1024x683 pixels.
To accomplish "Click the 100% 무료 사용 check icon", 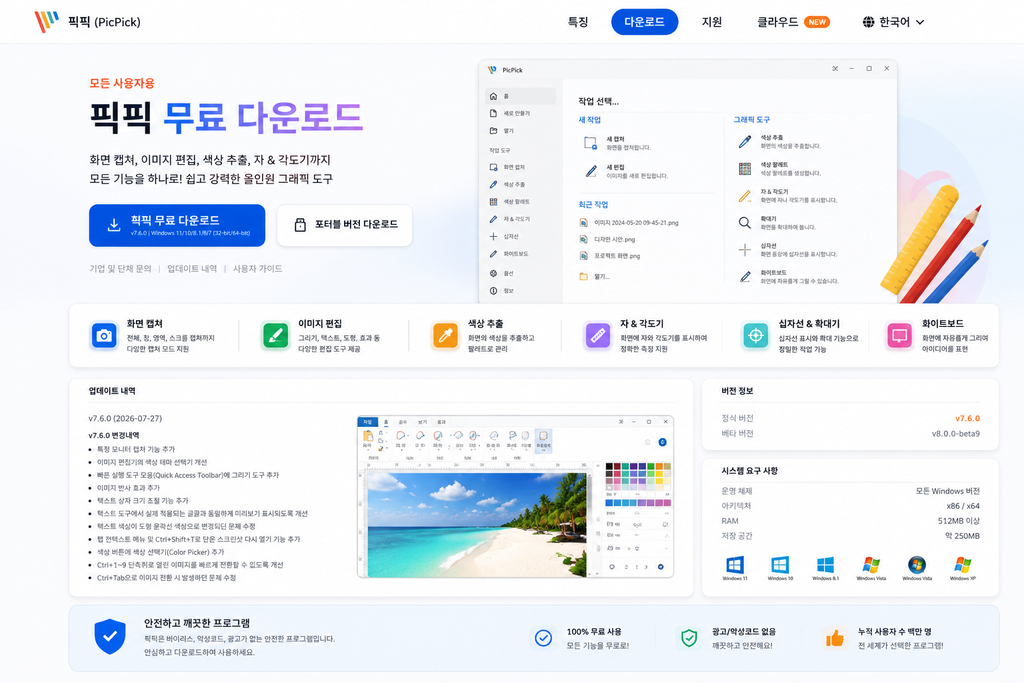I will click(x=543, y=638).
